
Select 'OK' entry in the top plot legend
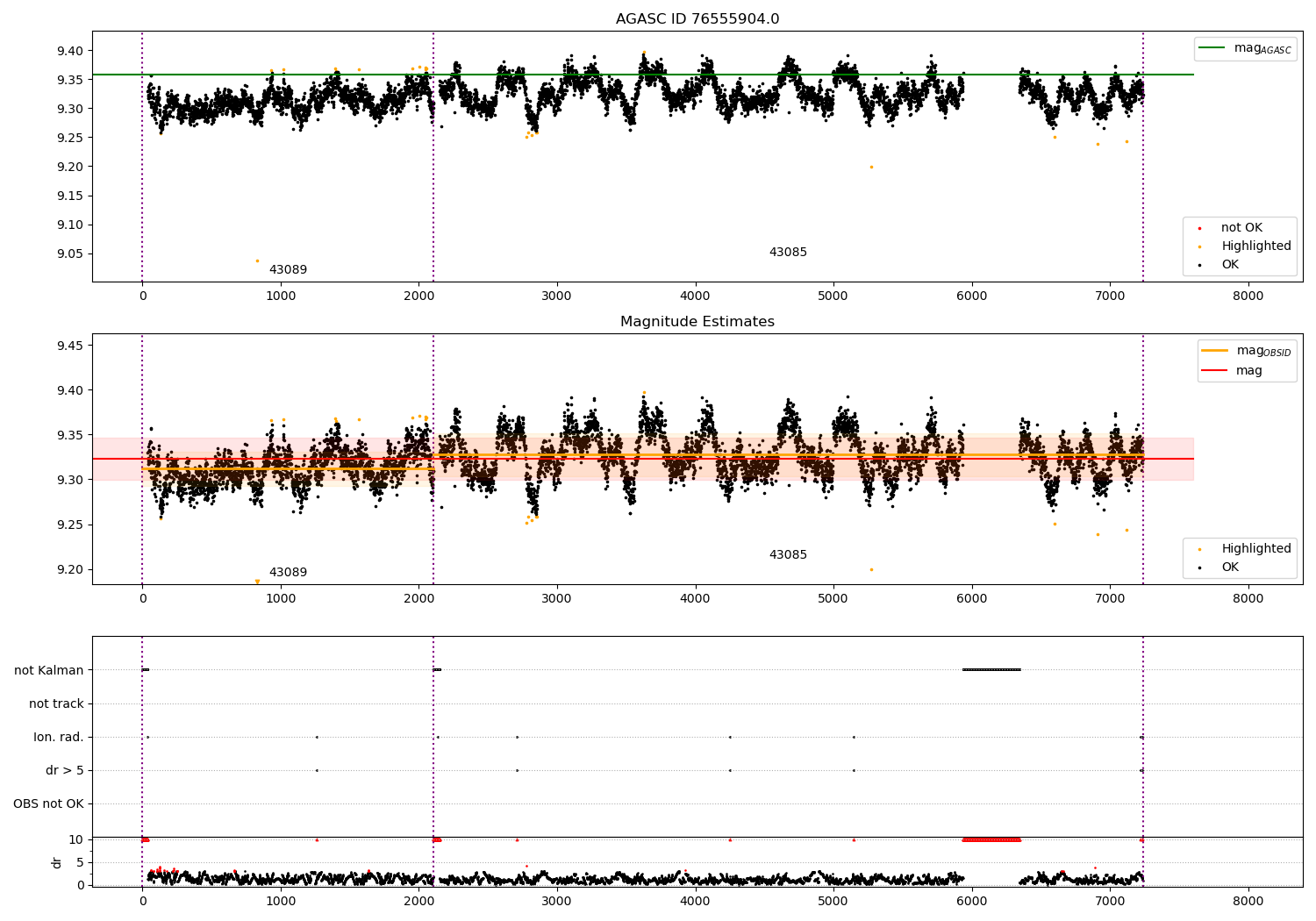pyautogui.click(x=1230, y=265)
